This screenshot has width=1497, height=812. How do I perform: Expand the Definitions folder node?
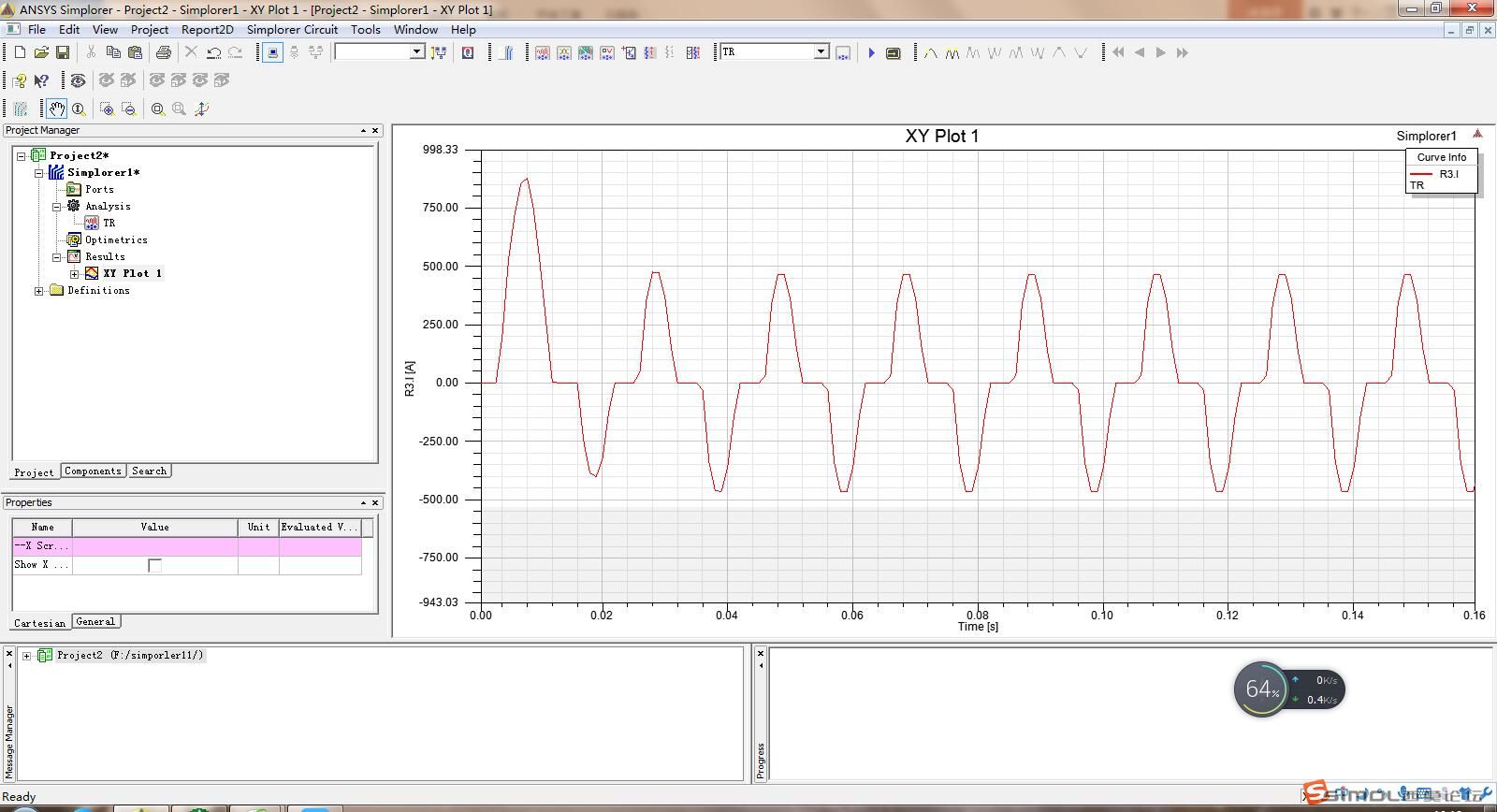[38, 290]
